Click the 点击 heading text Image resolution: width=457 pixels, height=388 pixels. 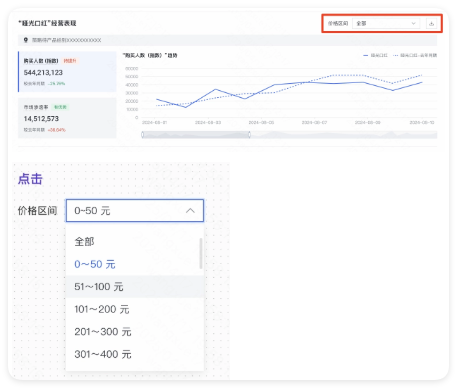(x=30, y=179)
